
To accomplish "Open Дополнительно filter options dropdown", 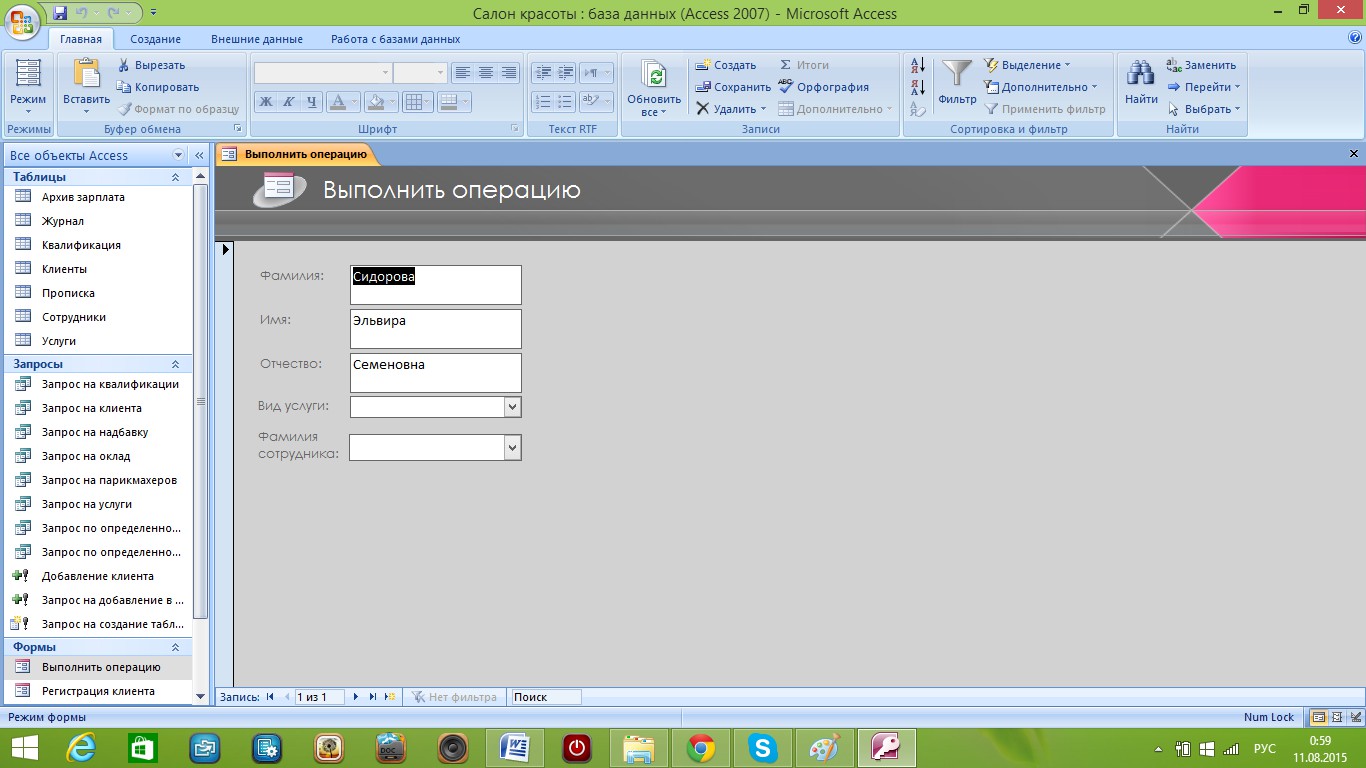I will click(1040, 87).
